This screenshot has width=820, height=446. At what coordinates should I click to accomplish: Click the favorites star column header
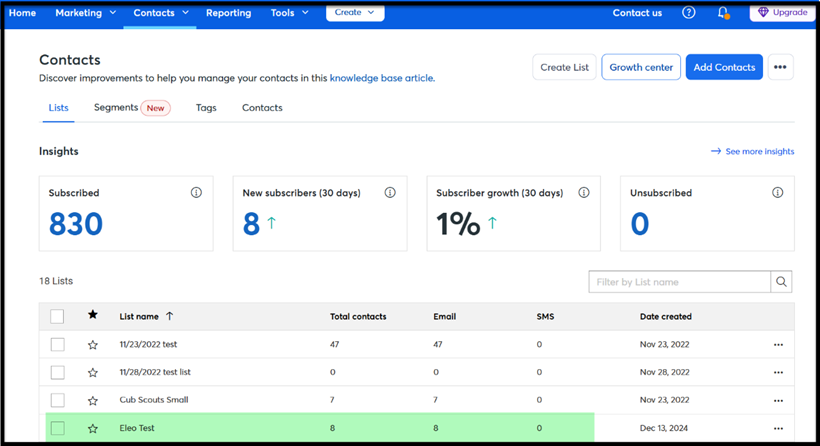[93, 315]
